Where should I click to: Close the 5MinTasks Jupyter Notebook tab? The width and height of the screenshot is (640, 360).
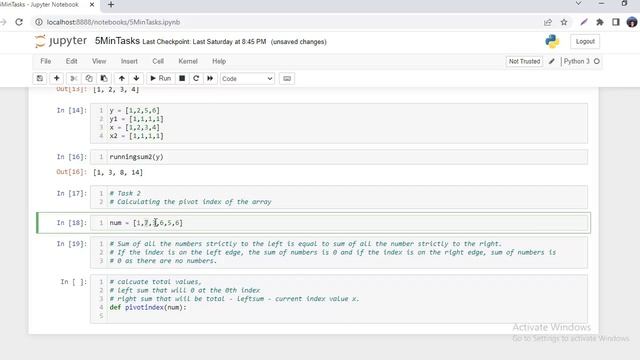(92, 4)
